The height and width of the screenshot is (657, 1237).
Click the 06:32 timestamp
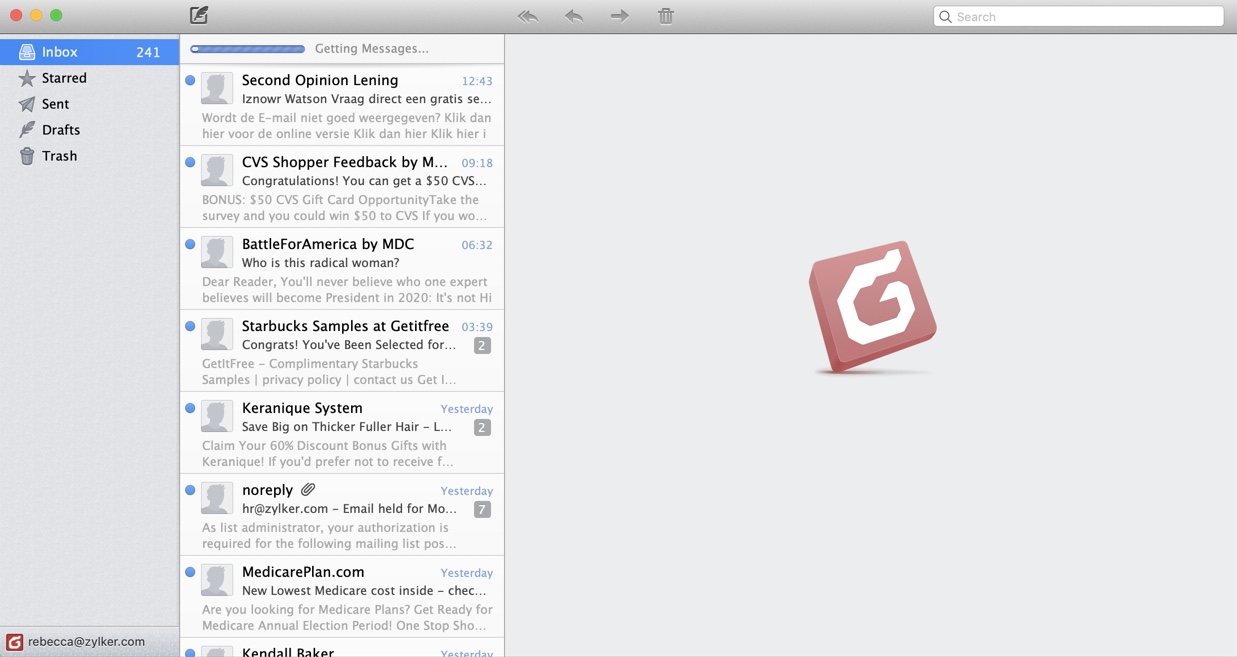[477, 245]
